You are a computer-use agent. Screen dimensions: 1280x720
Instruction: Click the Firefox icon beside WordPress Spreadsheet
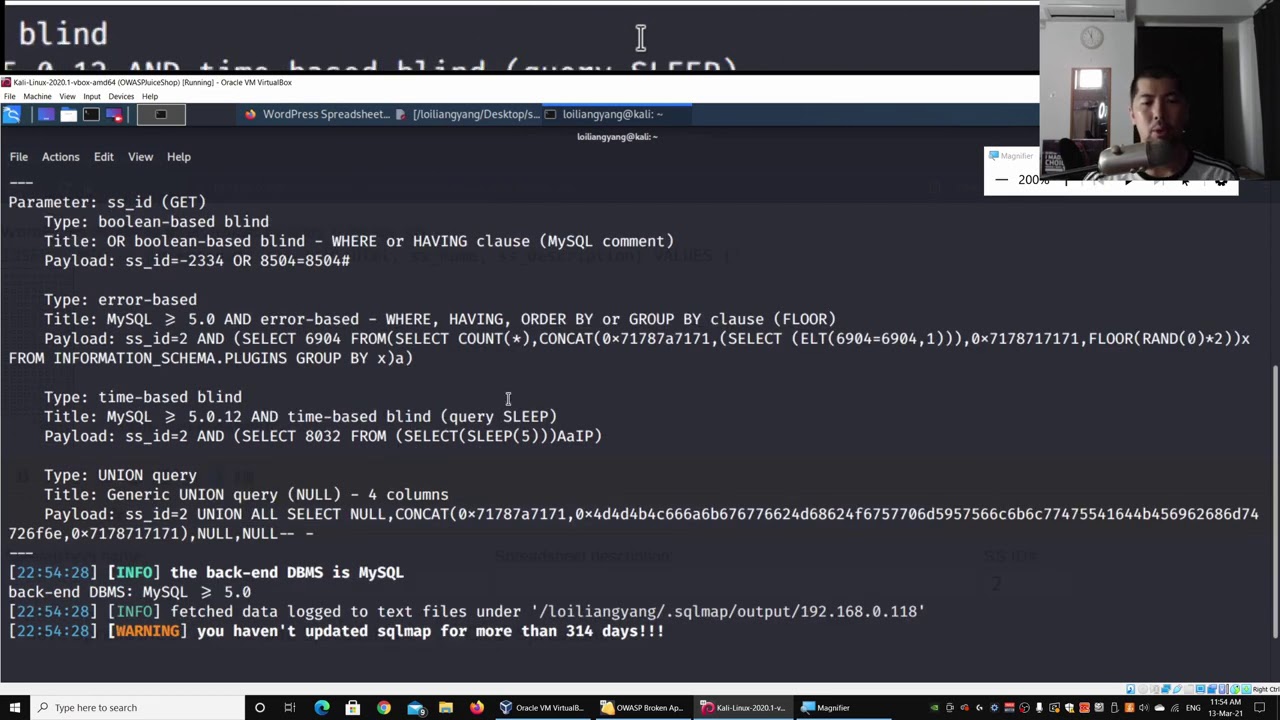251,114
